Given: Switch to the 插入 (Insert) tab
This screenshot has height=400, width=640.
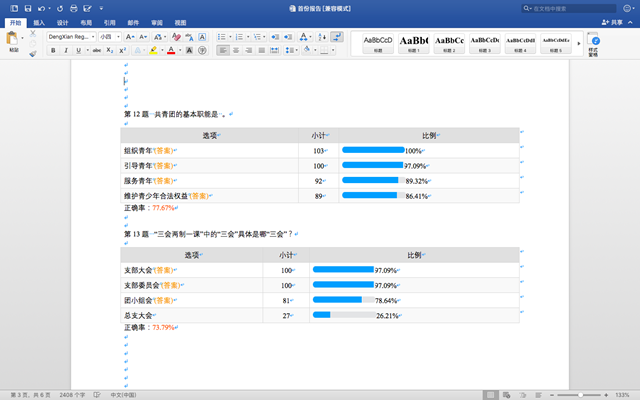Looking at the screenshot, I should (x=38, y=21).
